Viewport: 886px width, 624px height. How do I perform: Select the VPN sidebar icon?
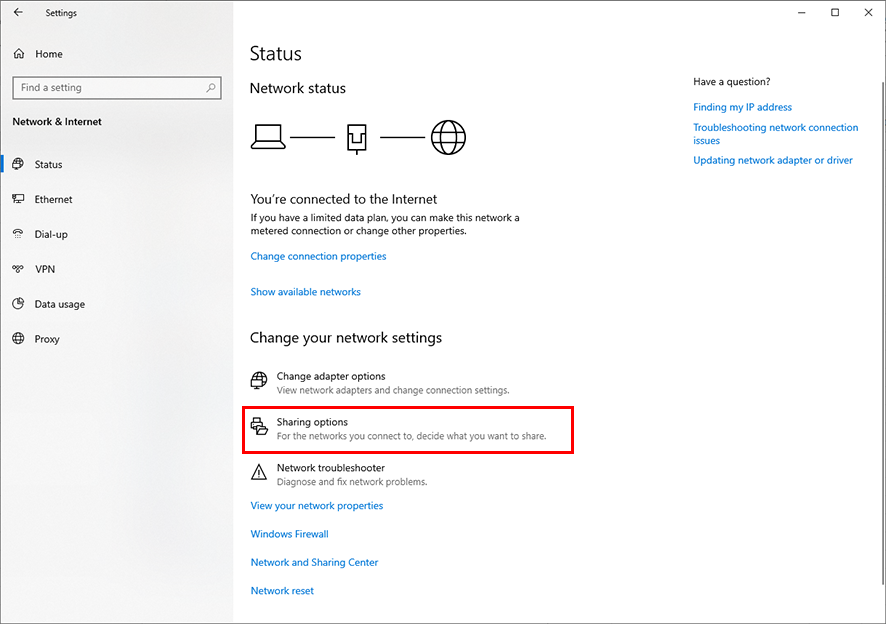click(x=18, y=269)
